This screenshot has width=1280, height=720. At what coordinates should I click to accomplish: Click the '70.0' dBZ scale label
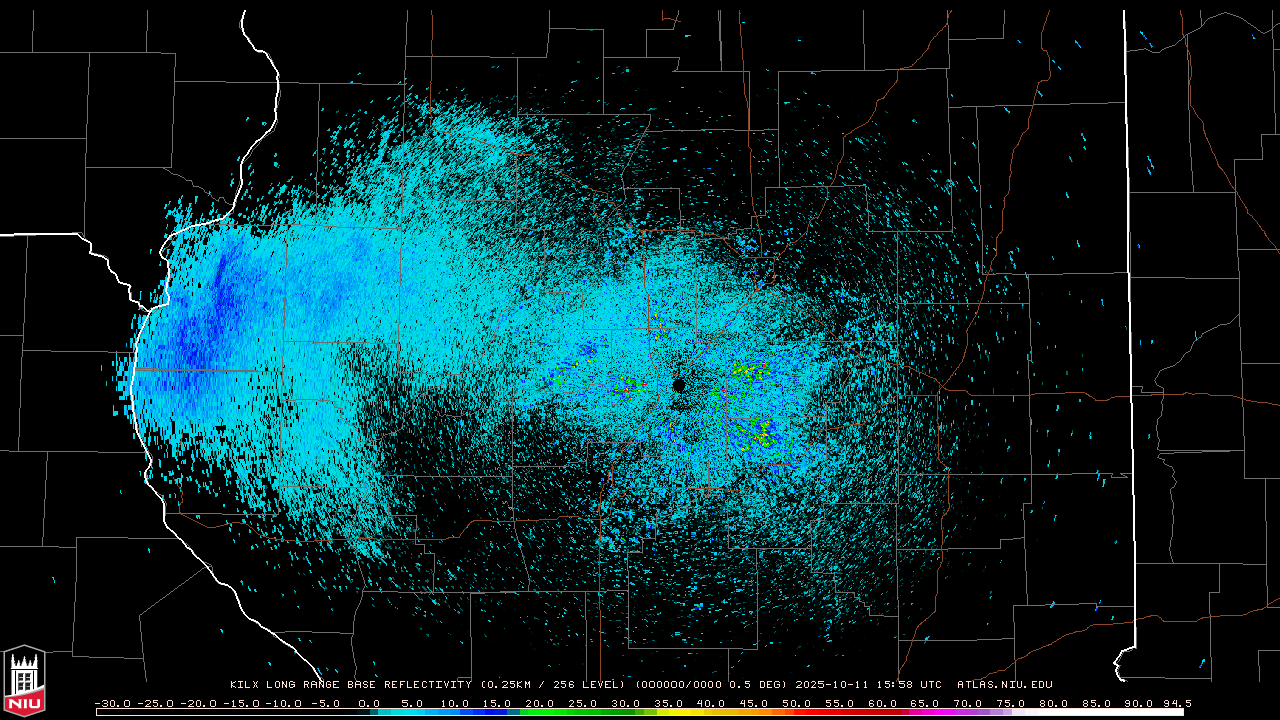pyautogui.click(x=969, y=703)
